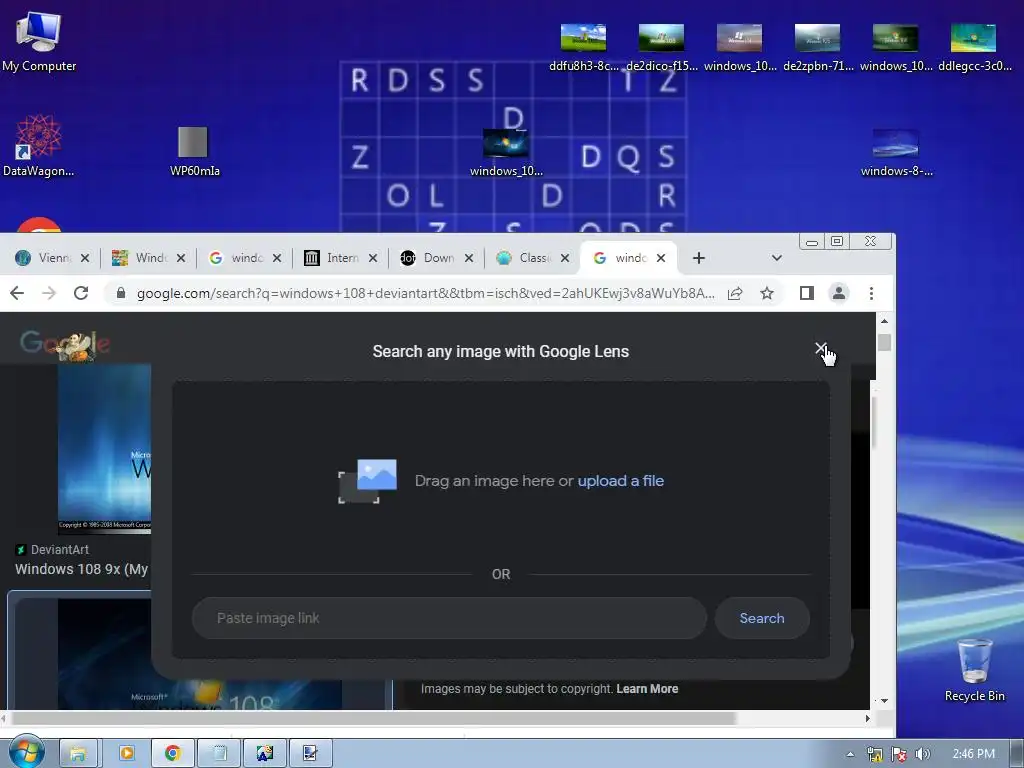Click the Search button in Lens dialog
This screenshot has height=768, width=1024.
761,618
